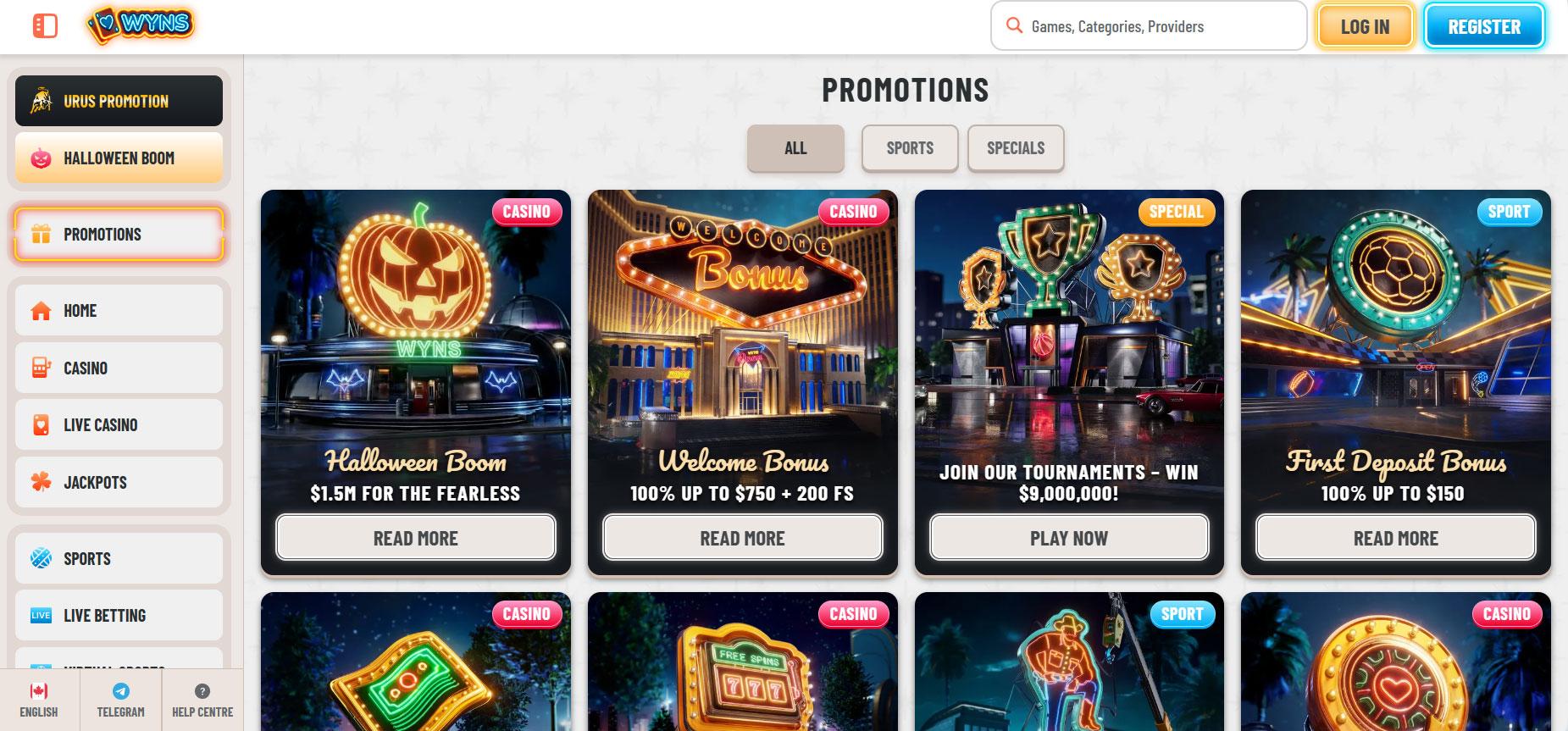The height and width of the screenshot is (731, 1568).
Task: Open Home via the house icon
Action: 41,311
